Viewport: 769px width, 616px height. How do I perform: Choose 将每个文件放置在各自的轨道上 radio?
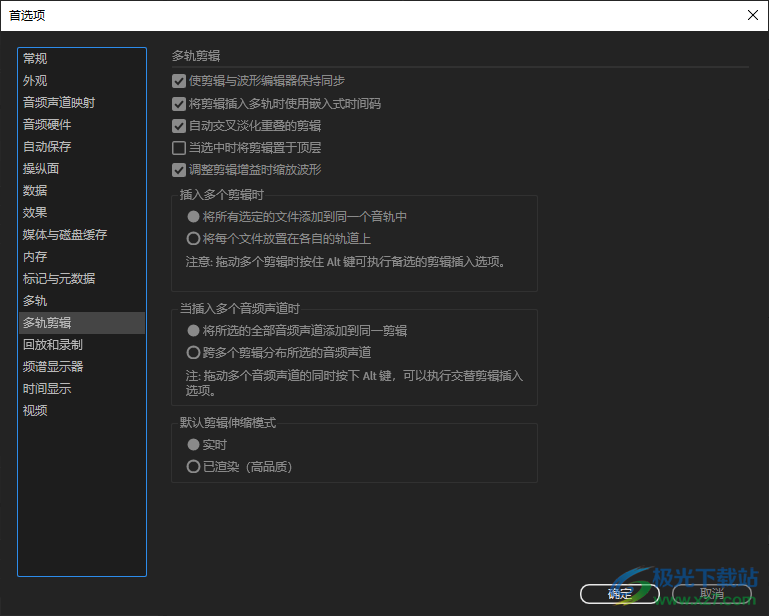pyautogui.click(x=193, y=238)
